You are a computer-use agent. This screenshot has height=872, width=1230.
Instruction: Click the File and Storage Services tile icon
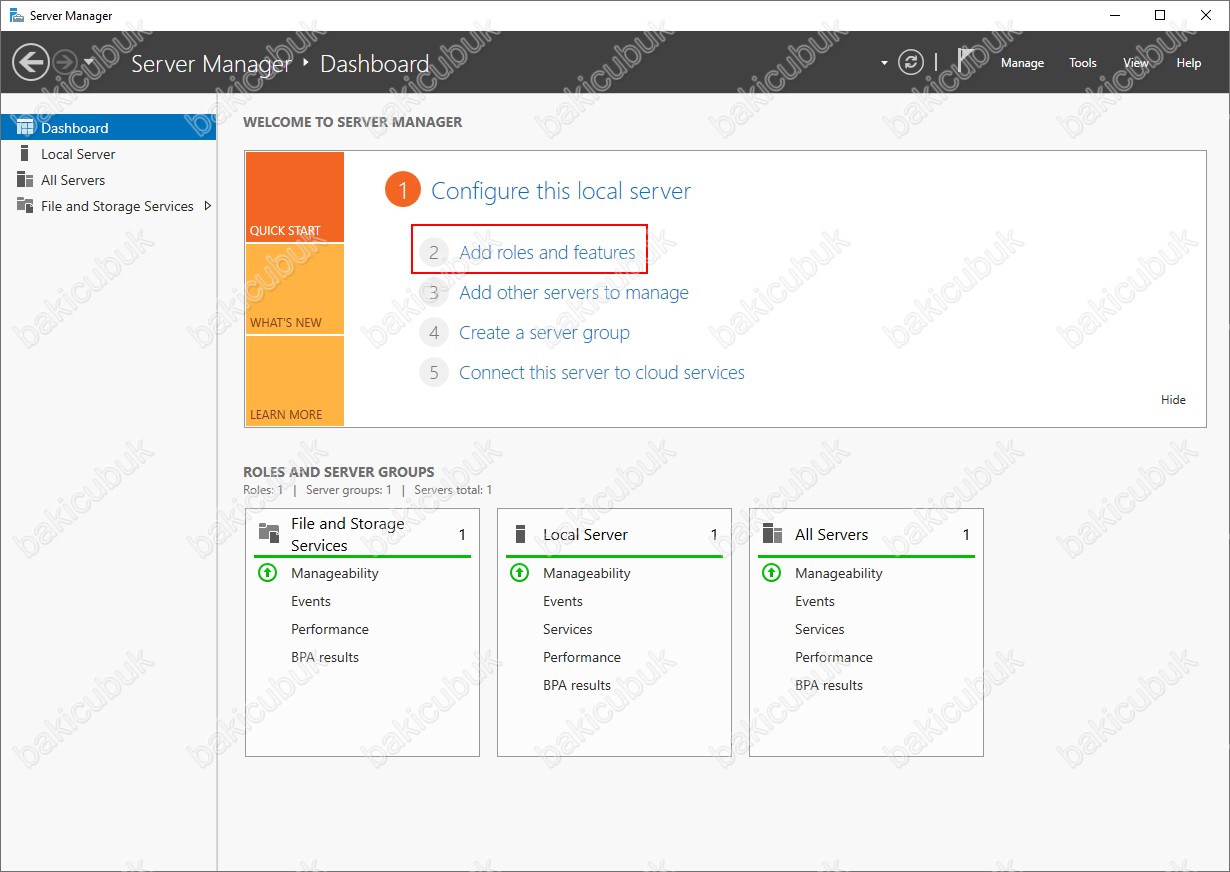pos(268,533)
